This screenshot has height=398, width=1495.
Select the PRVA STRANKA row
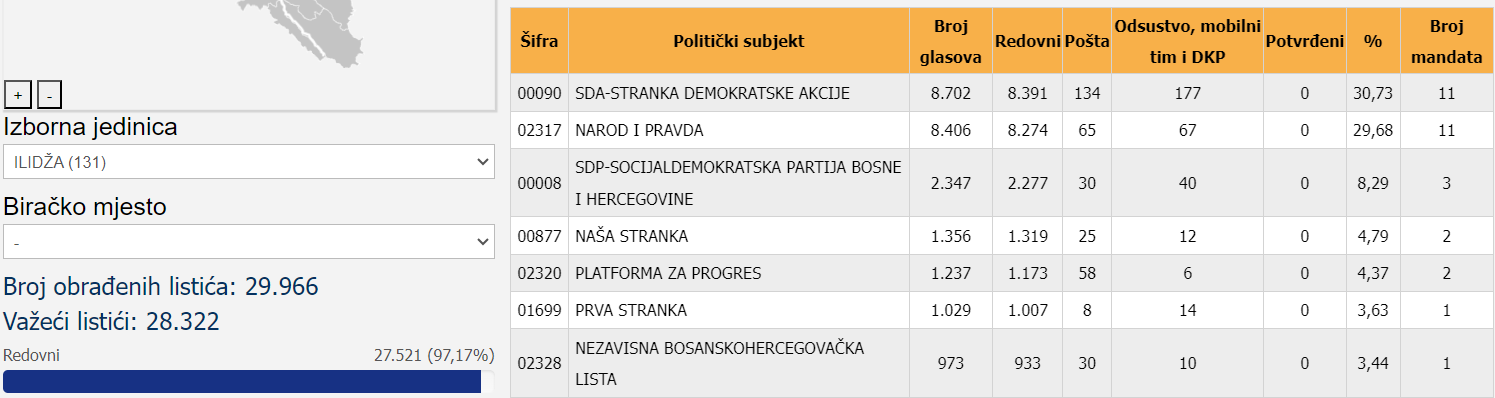1002,310
